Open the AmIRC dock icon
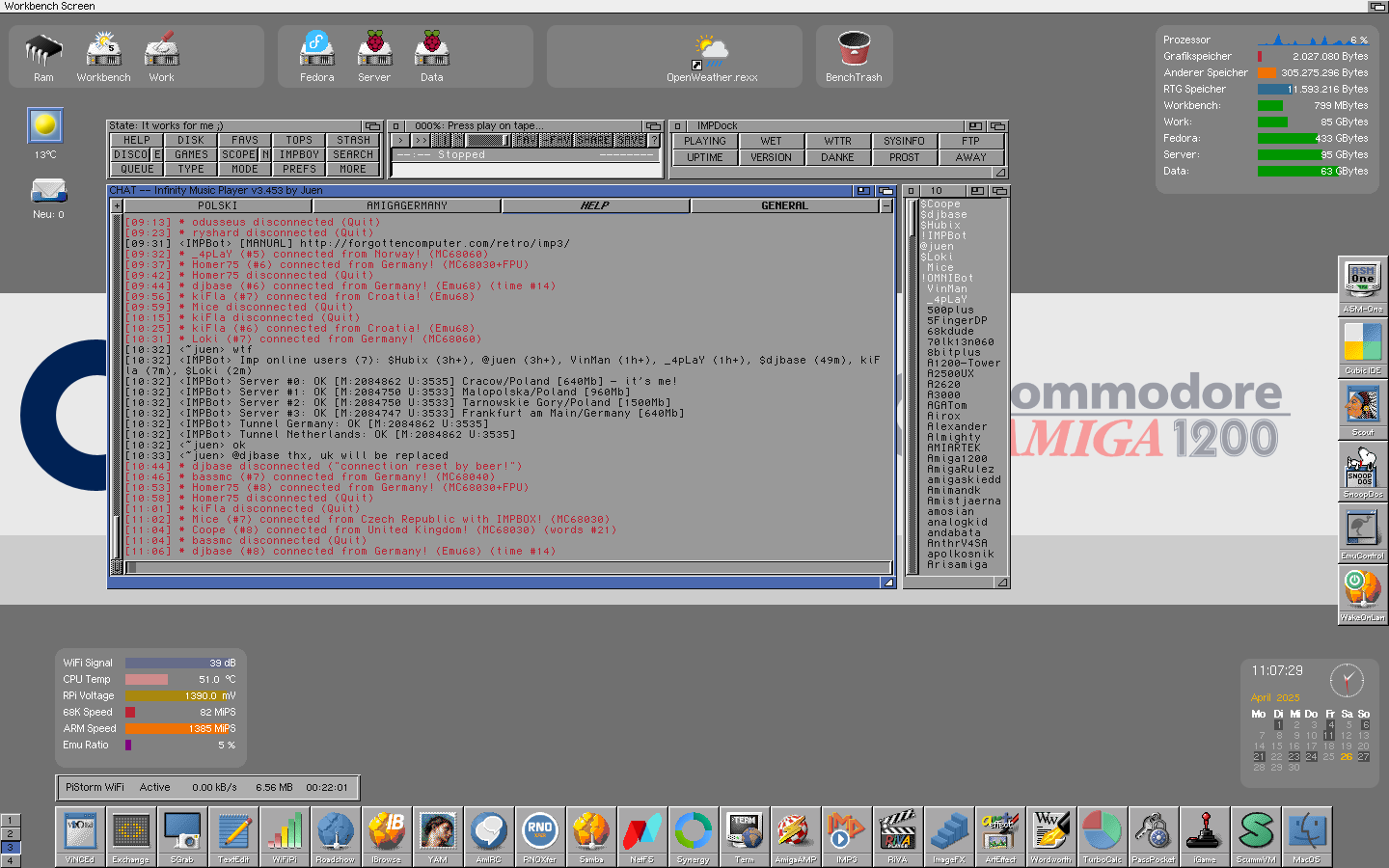This screenshot has height=868, width=1389. [488, 835]
